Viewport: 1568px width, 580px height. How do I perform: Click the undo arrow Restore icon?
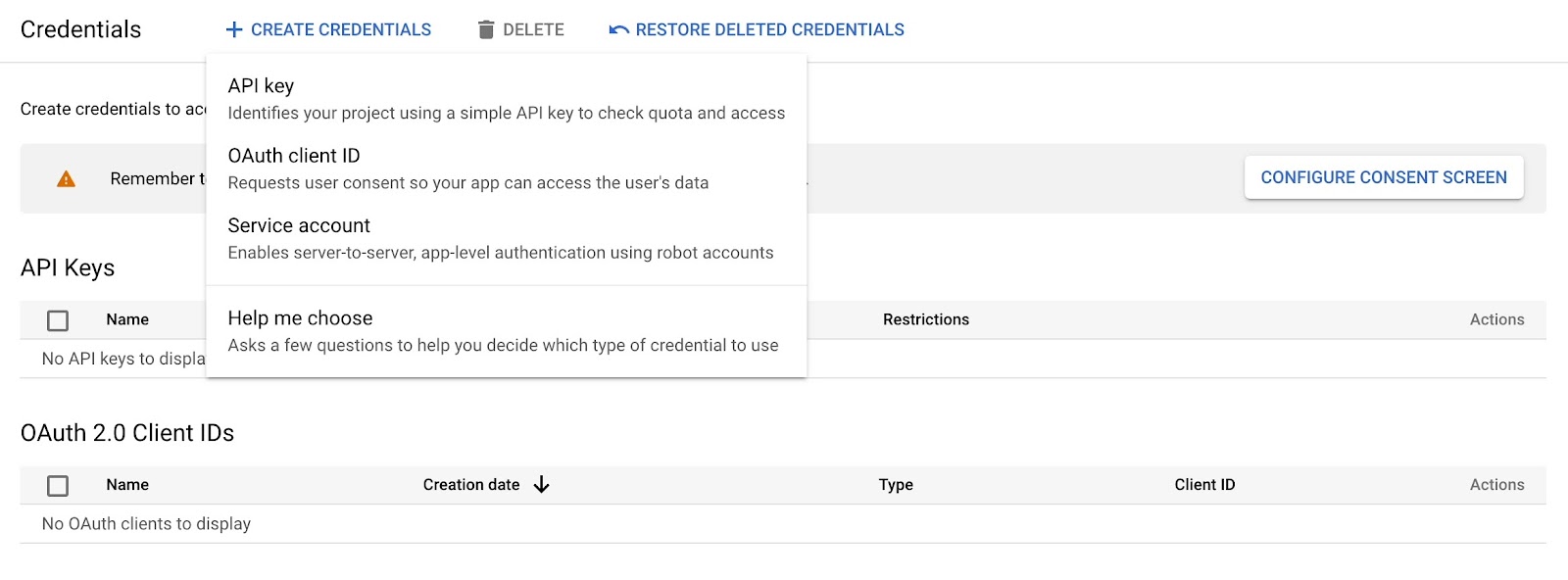pyautogui.click(x=618, y=30)
